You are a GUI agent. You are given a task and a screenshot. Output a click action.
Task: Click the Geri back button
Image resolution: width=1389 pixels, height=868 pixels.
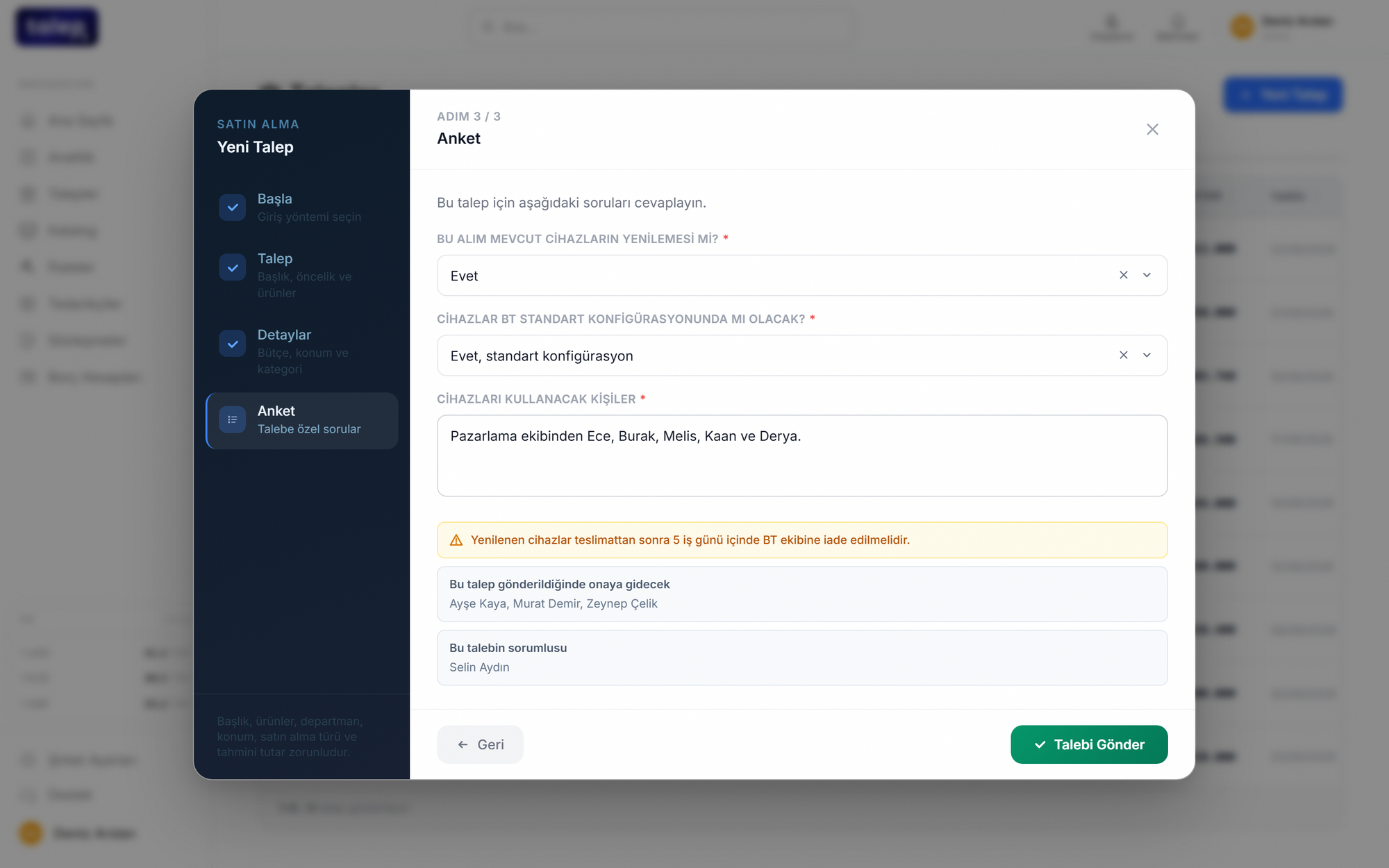tap(480, 744)
